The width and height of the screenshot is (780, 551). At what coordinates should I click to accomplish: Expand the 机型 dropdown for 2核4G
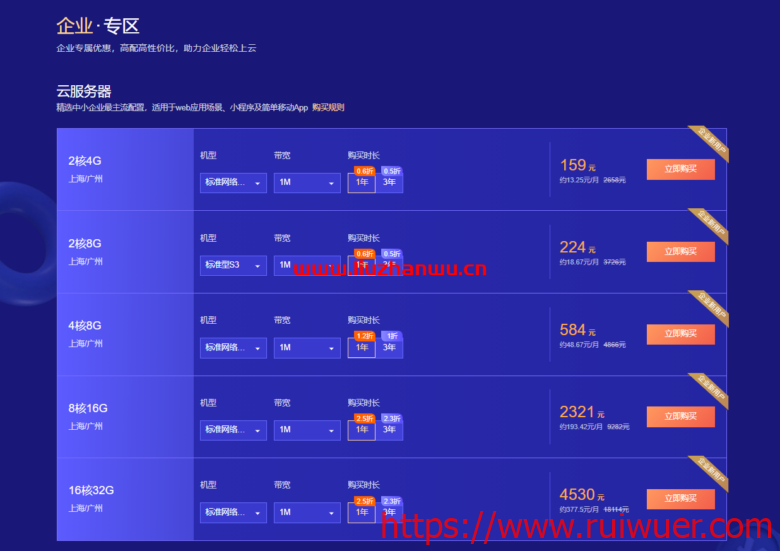[x=233, y=183]
